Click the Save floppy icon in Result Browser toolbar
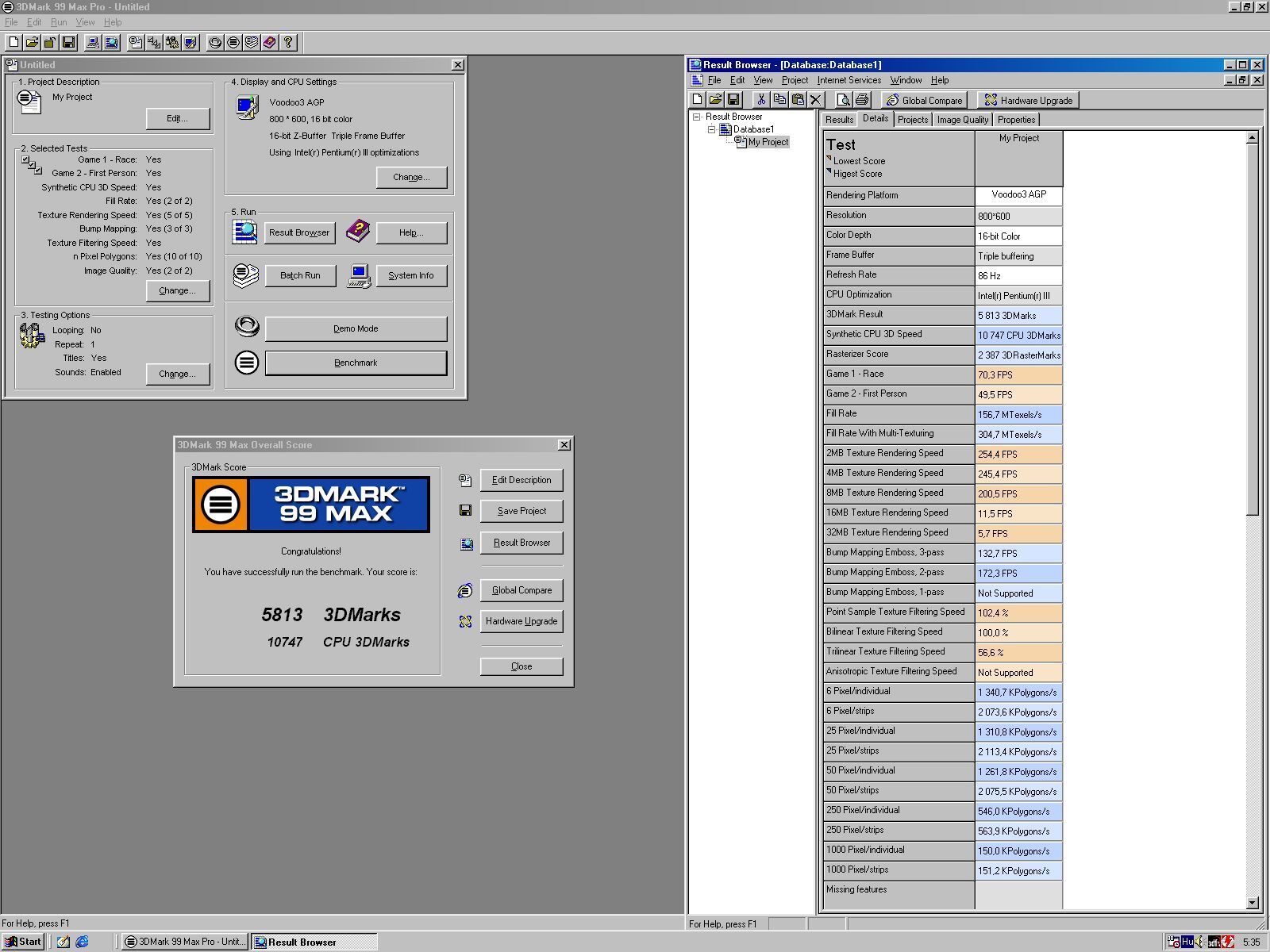Viewport: 1270px width, 952px height. pyautogui.click(x=733, y=99)
